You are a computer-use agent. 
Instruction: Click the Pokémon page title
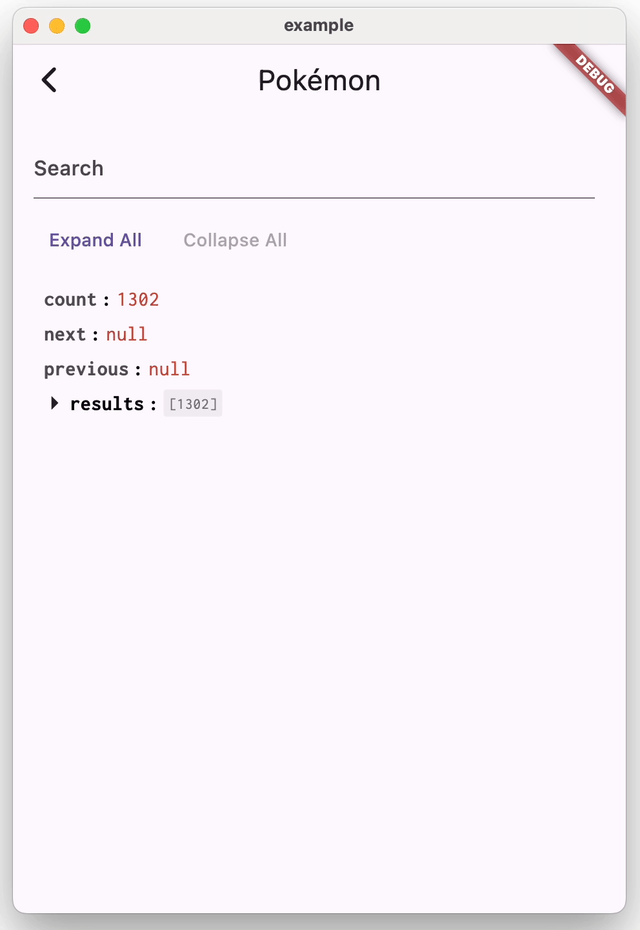[319, 80]
